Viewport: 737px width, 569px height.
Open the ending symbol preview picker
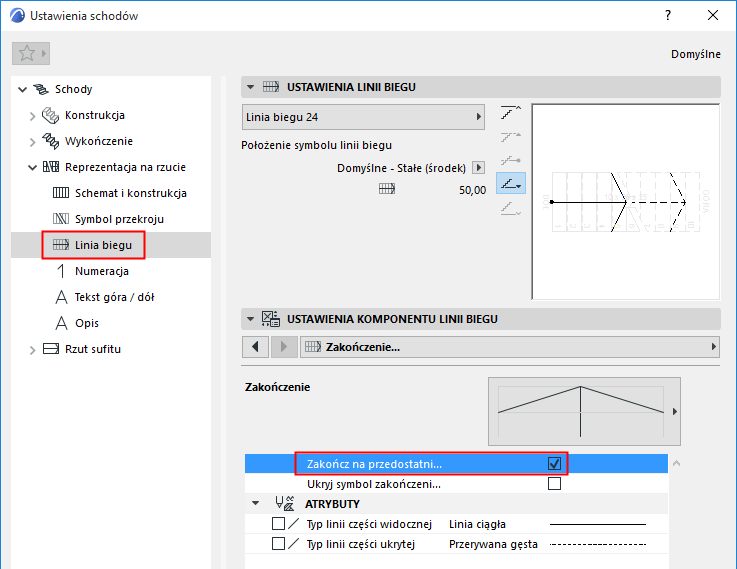584,411
